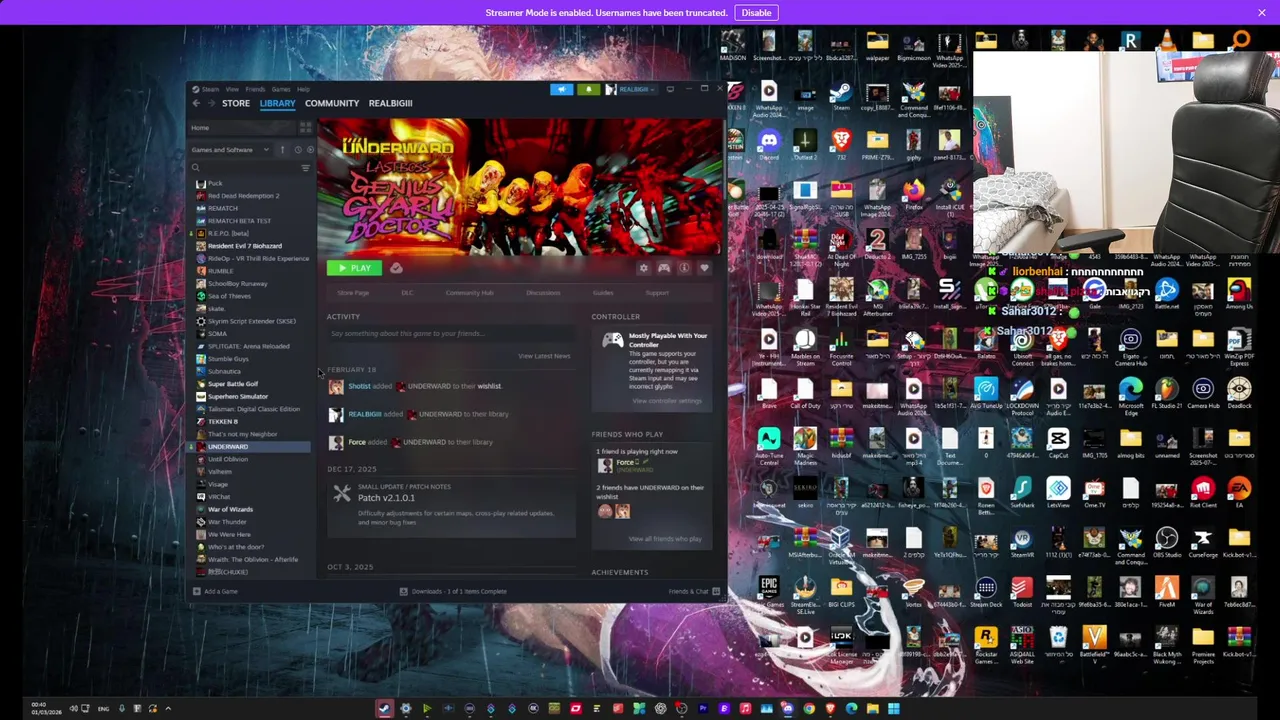Open the Games menu
The image size is (1280, 720).
[x=281, y=89]
